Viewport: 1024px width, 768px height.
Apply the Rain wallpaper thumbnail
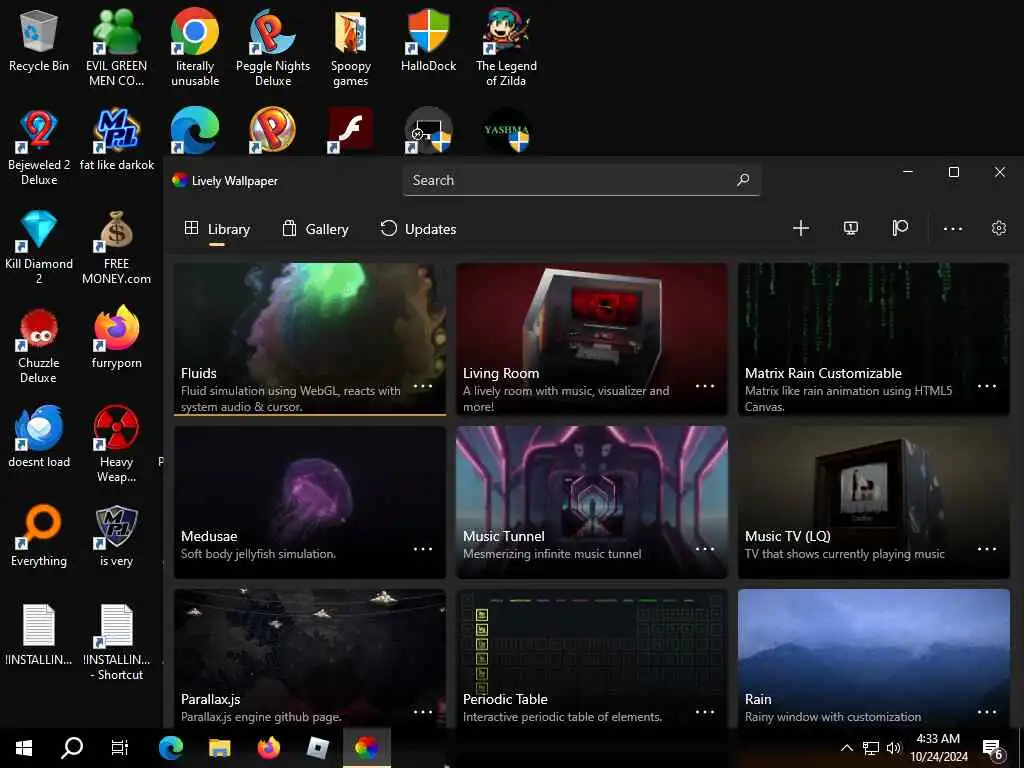874,658
